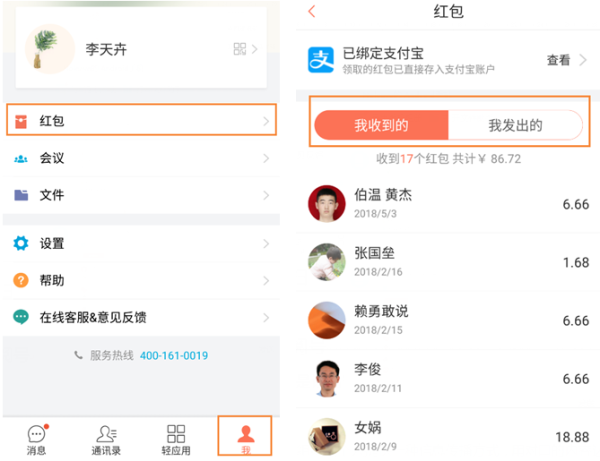The height and width of the screenshot is (461, 600).
Task: Open 在线客服&意见反馈 label
Action: tap(93, 317)
